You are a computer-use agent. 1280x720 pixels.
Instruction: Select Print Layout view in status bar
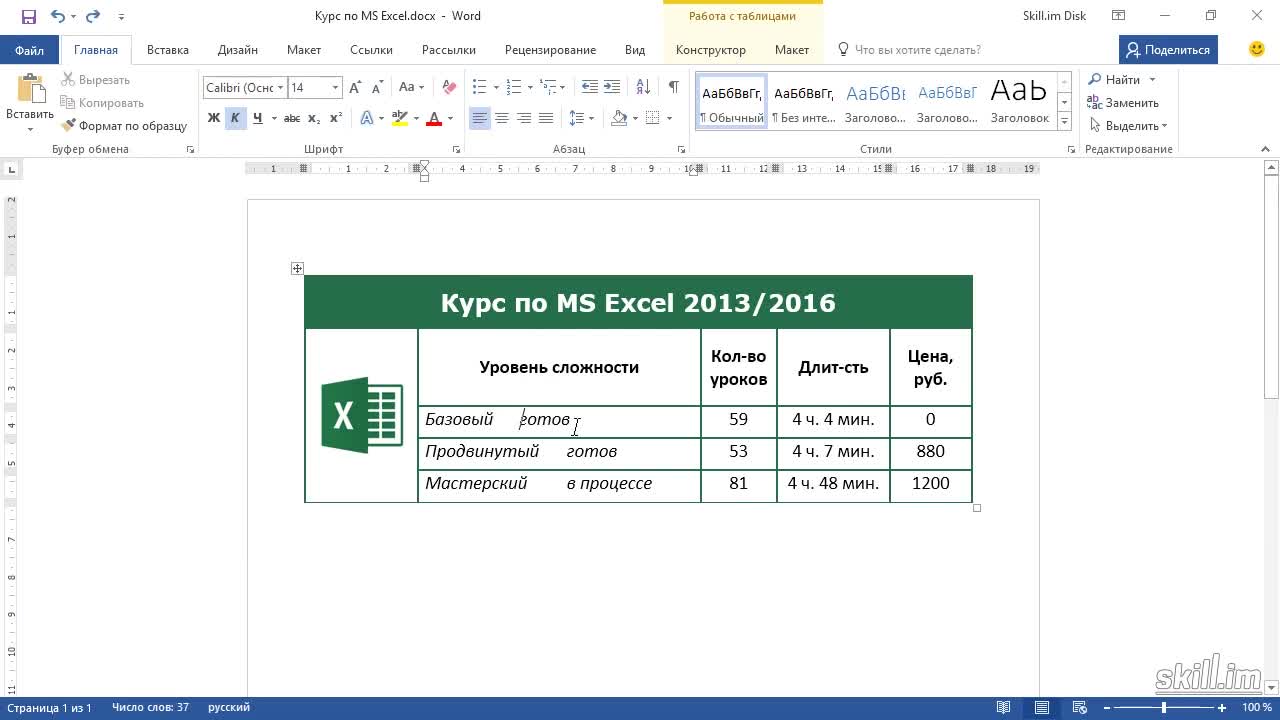1041,708
